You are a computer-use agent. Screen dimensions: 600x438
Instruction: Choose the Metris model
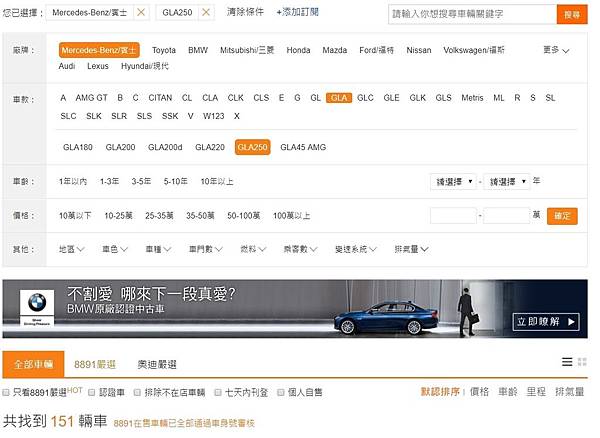(x=472, y=98)
